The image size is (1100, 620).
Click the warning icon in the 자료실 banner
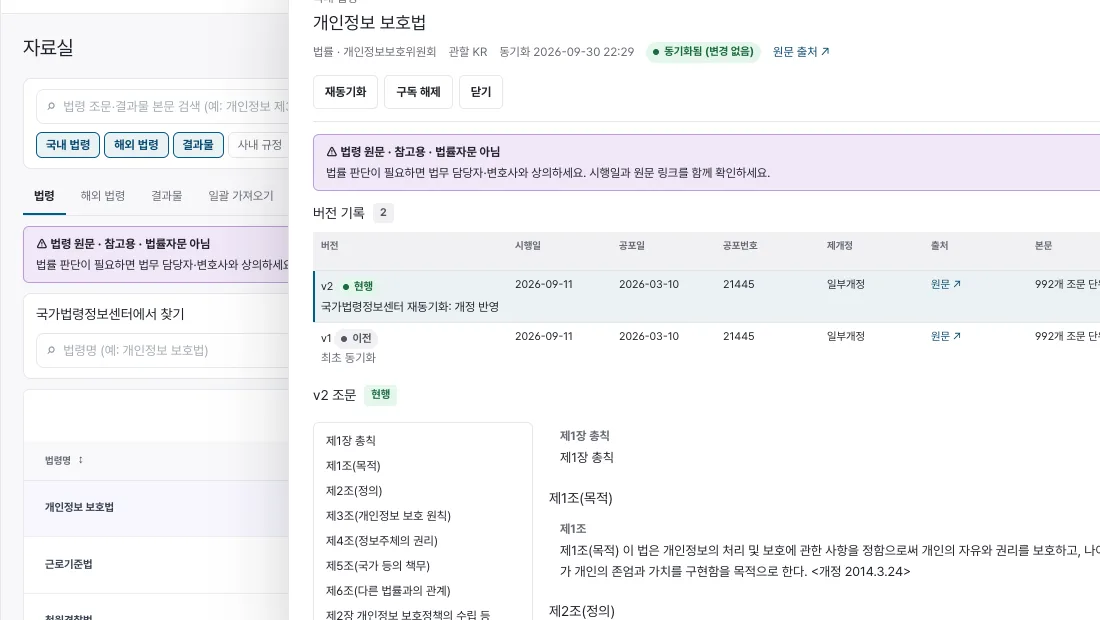pos(41,243)
